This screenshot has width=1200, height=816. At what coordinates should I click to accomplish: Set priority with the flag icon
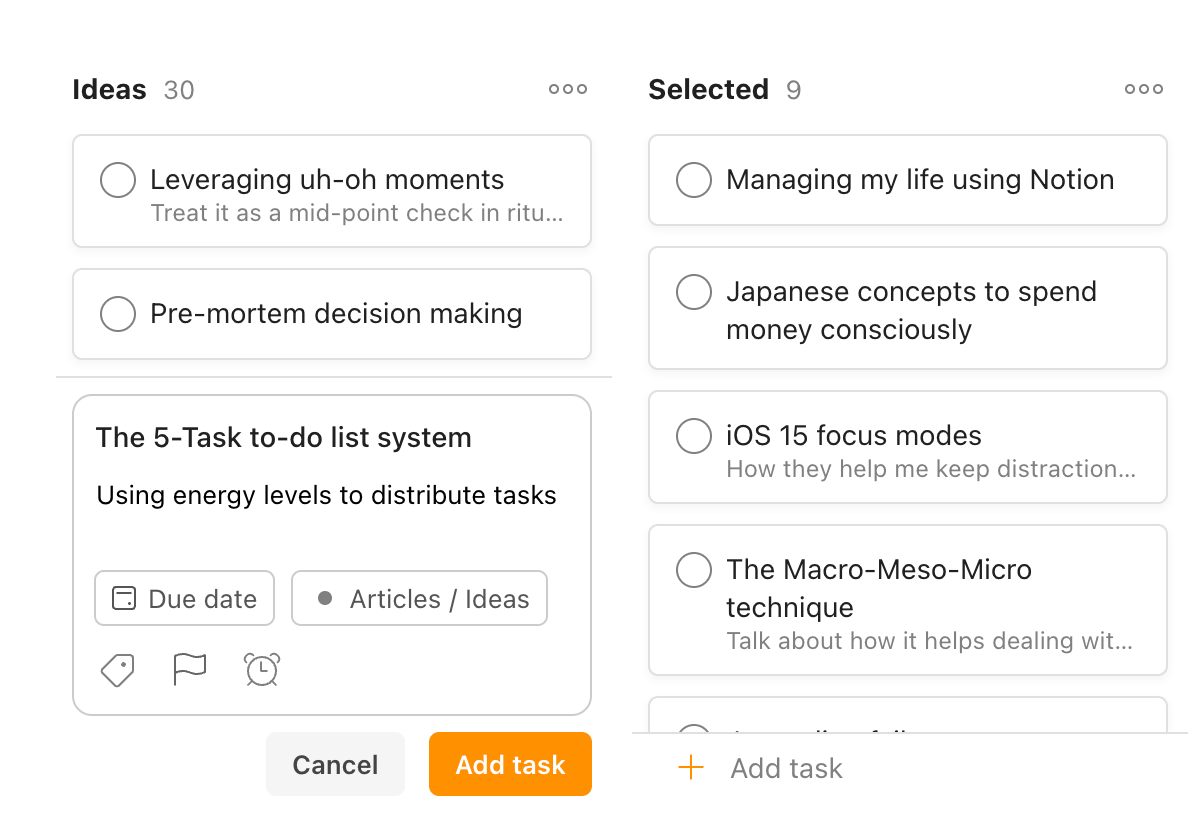pos(190,669)
